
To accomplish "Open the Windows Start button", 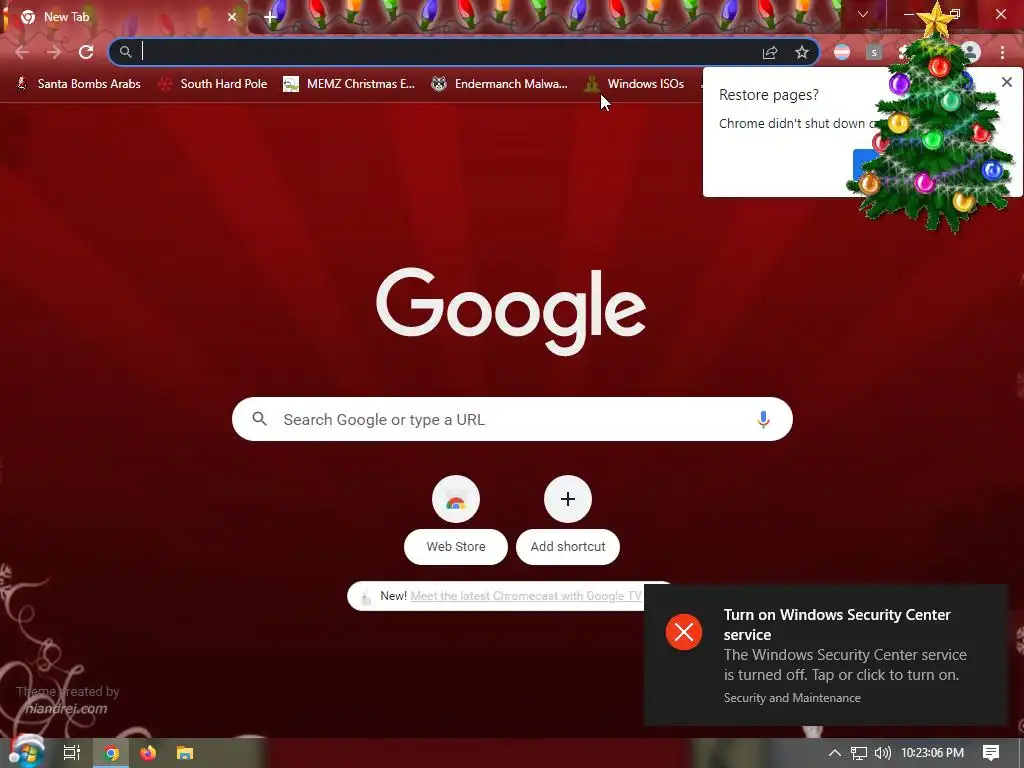I will (26, 752).
